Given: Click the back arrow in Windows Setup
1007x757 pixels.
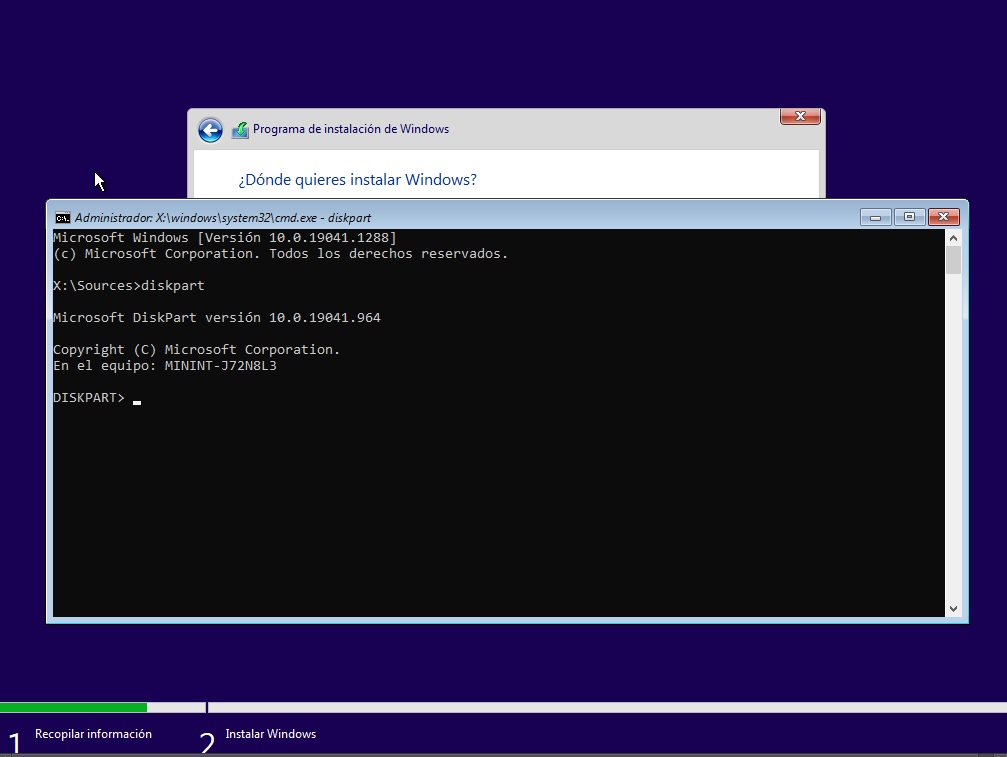Looking at the screenshot, I should coord(210,130).
